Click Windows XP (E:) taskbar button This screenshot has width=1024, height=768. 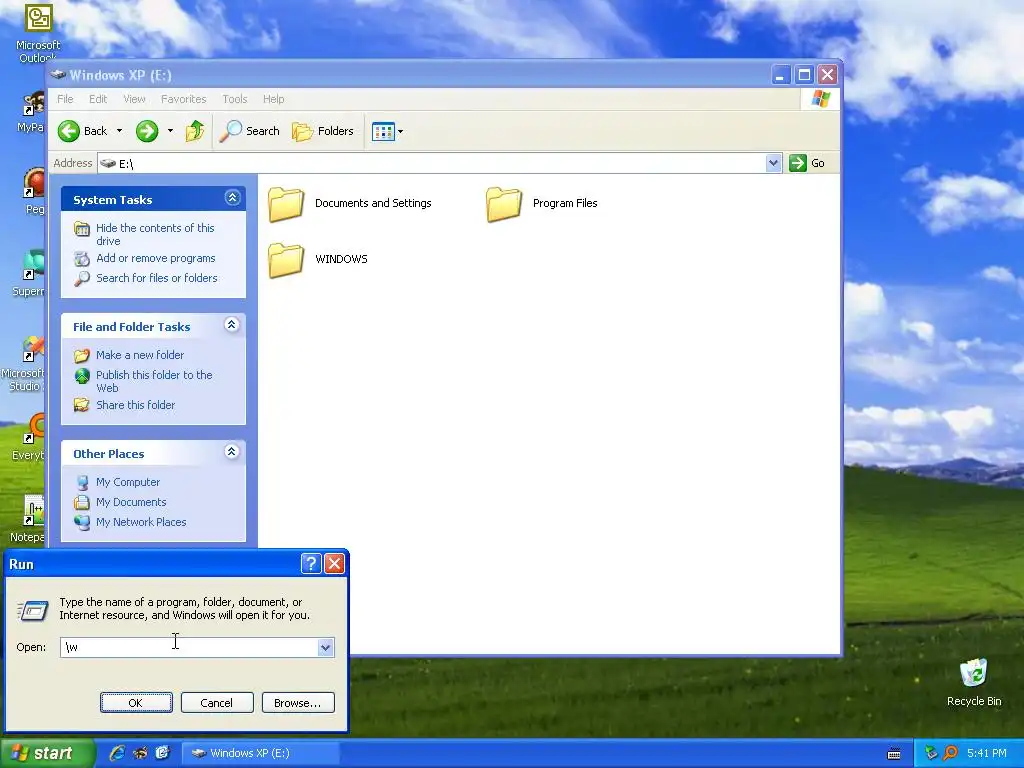coord(260,753)
